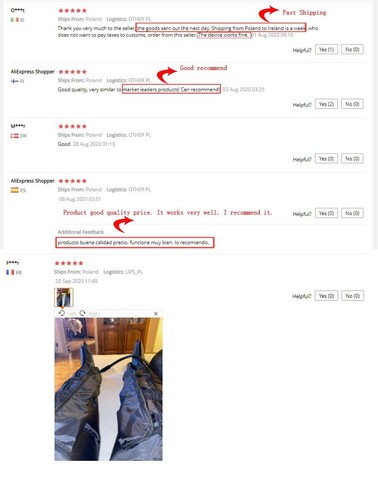Vote Yes (0) on the Denmark review
This screenshot has height=500, width=378.
pyautogui.click(x=326, y=159)
